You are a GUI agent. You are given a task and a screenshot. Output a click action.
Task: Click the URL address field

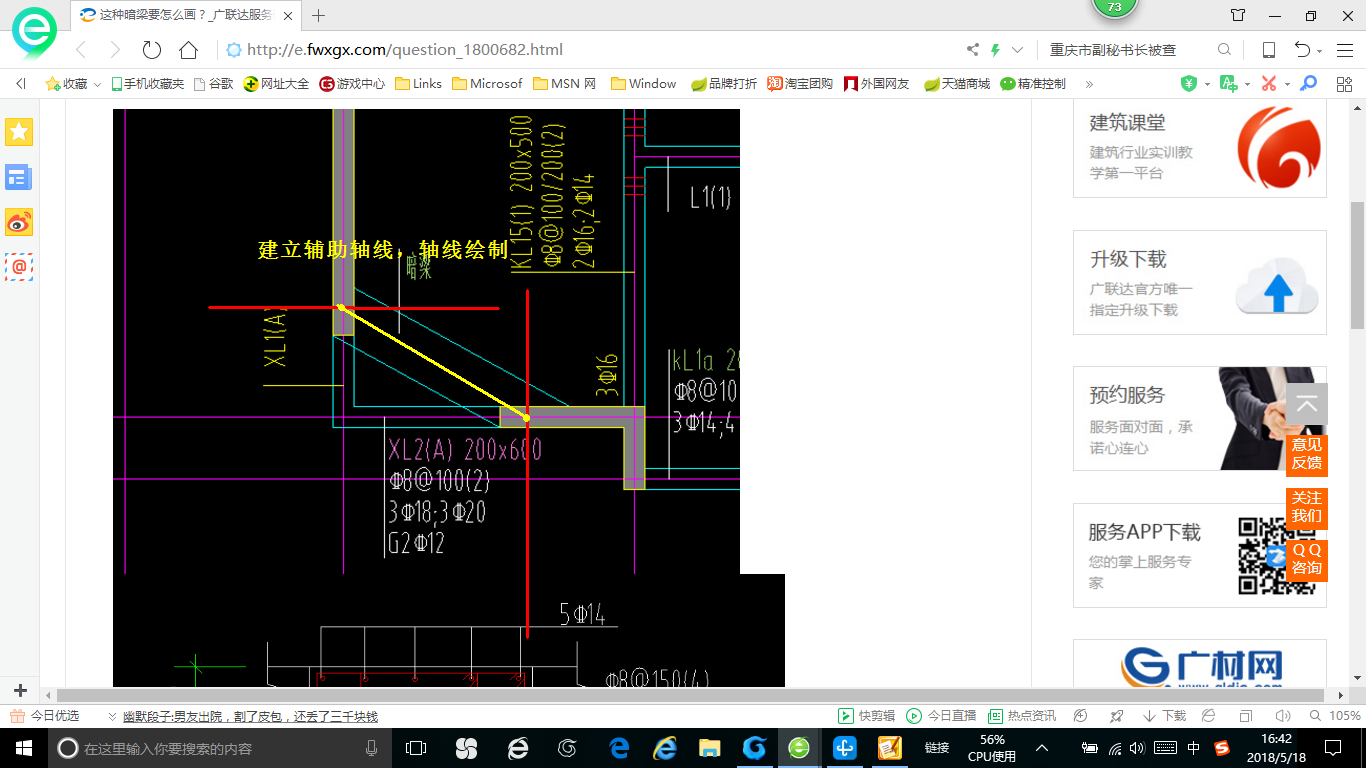(590, 50)
